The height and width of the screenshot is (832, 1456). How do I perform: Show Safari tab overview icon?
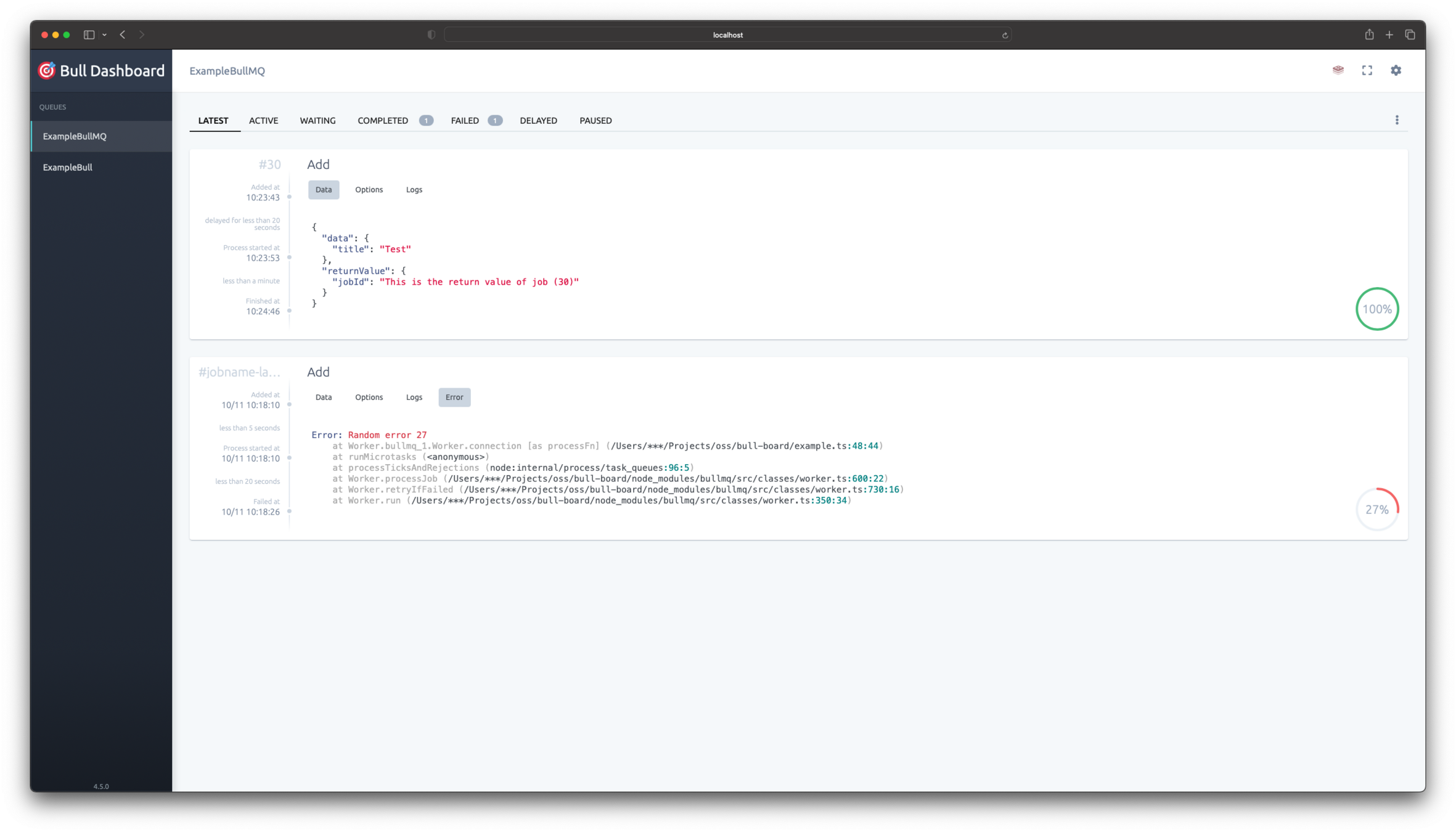pyautogui.click(x=1410, y=35)
